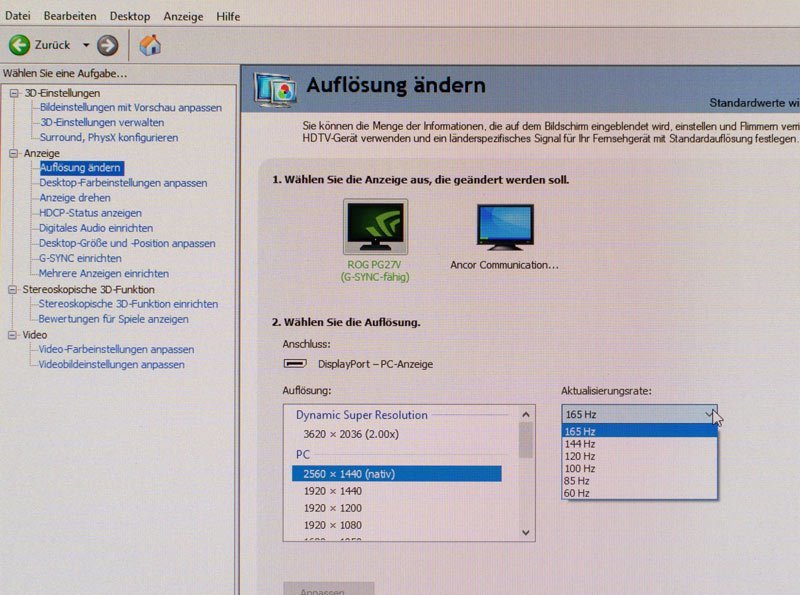Viewport: 800px width, 595px height.
Task: Select Auflösung ändern in the tree
Action: pos(81,167)
